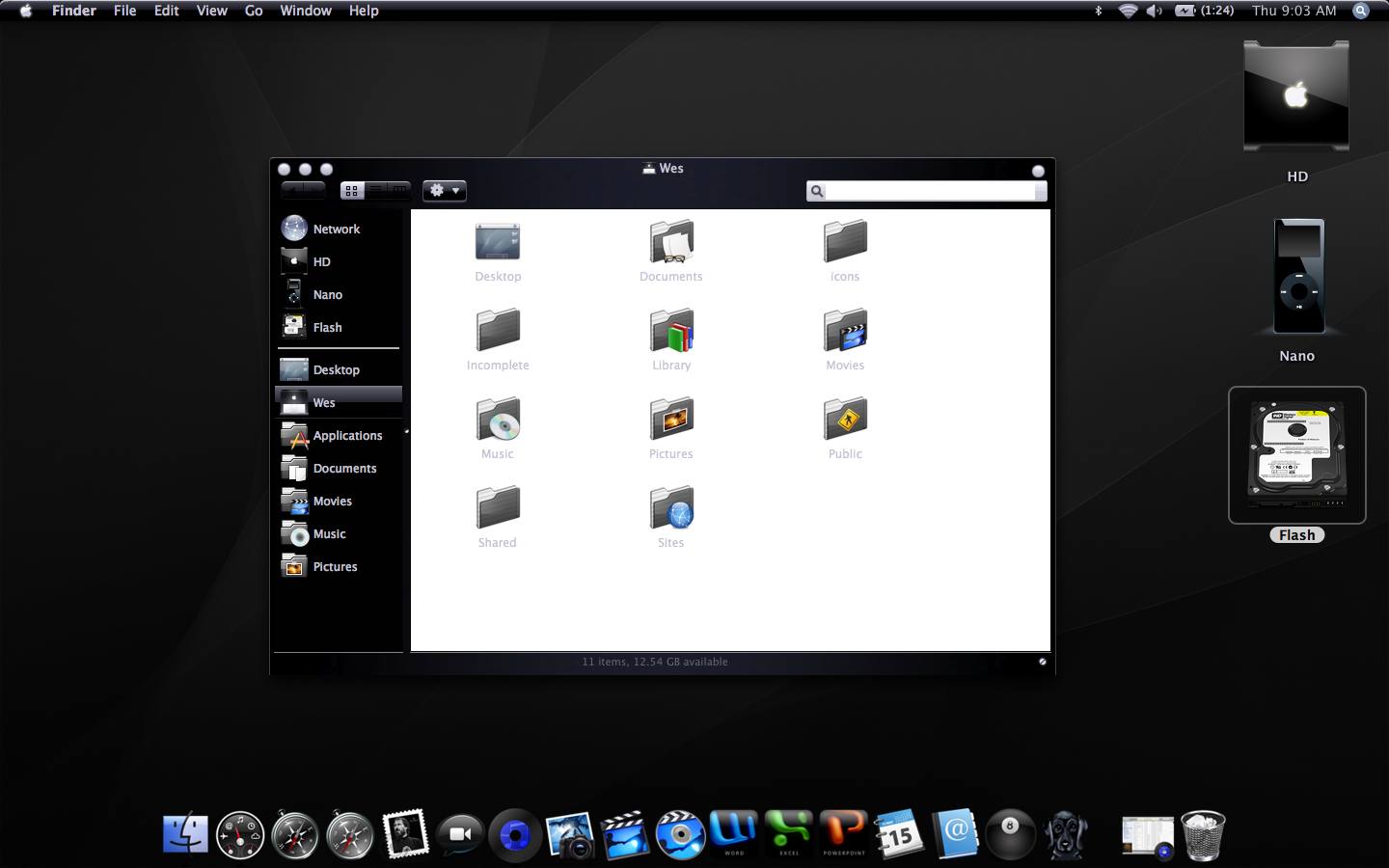Open Address Book in Dock

point(954,834)
